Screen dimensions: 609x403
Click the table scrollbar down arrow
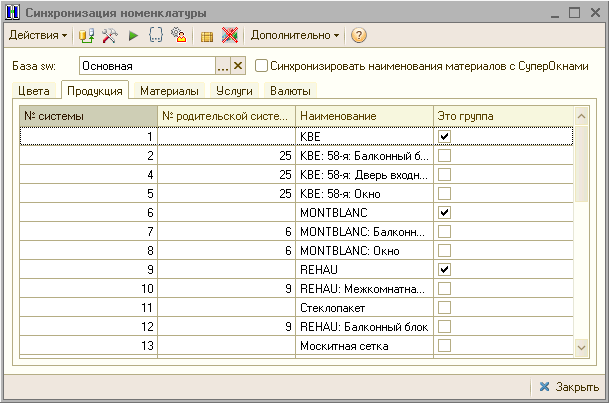[x=581, y=347]
